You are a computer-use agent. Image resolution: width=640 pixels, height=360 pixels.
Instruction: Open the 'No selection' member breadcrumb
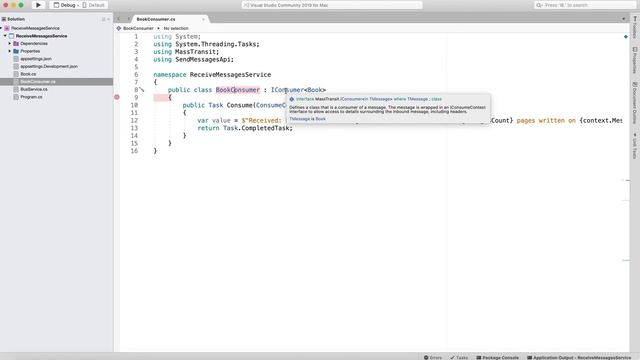(176, 28)
